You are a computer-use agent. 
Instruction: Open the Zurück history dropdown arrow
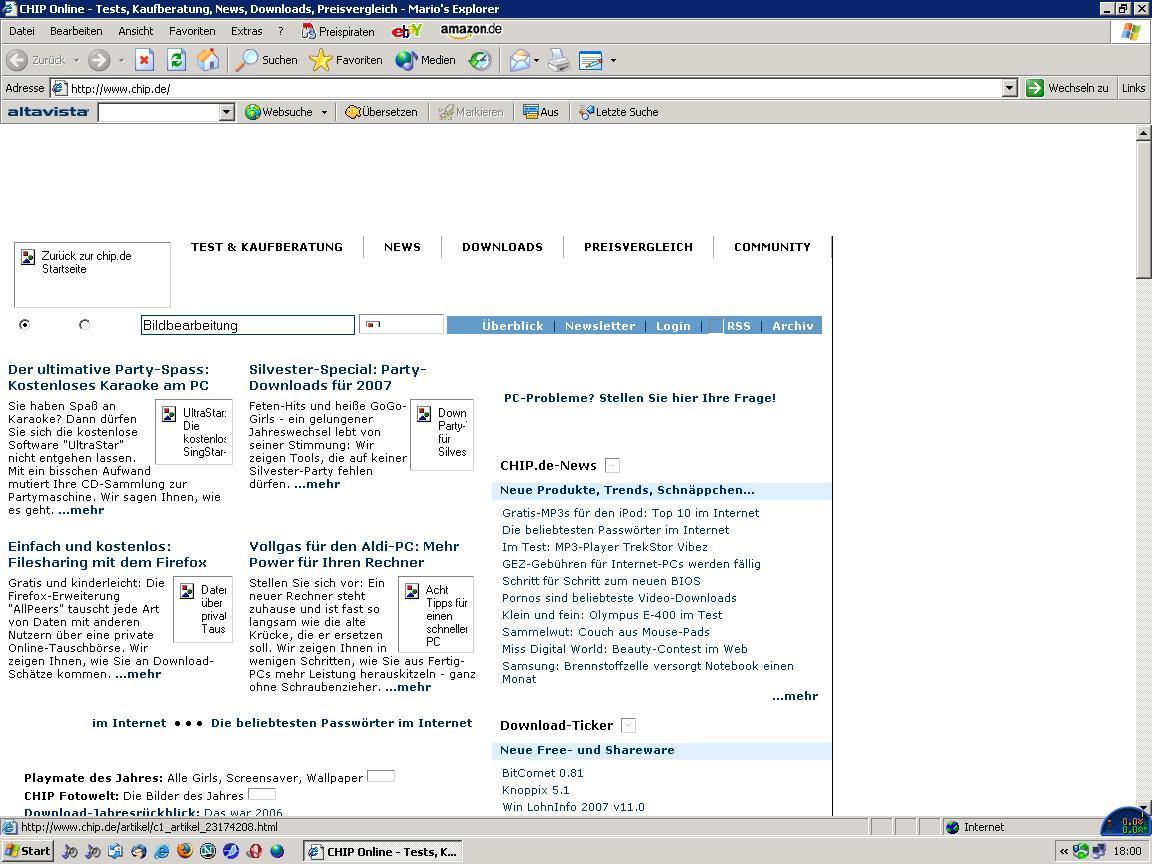pyautogui.click(x=76, y=60)
